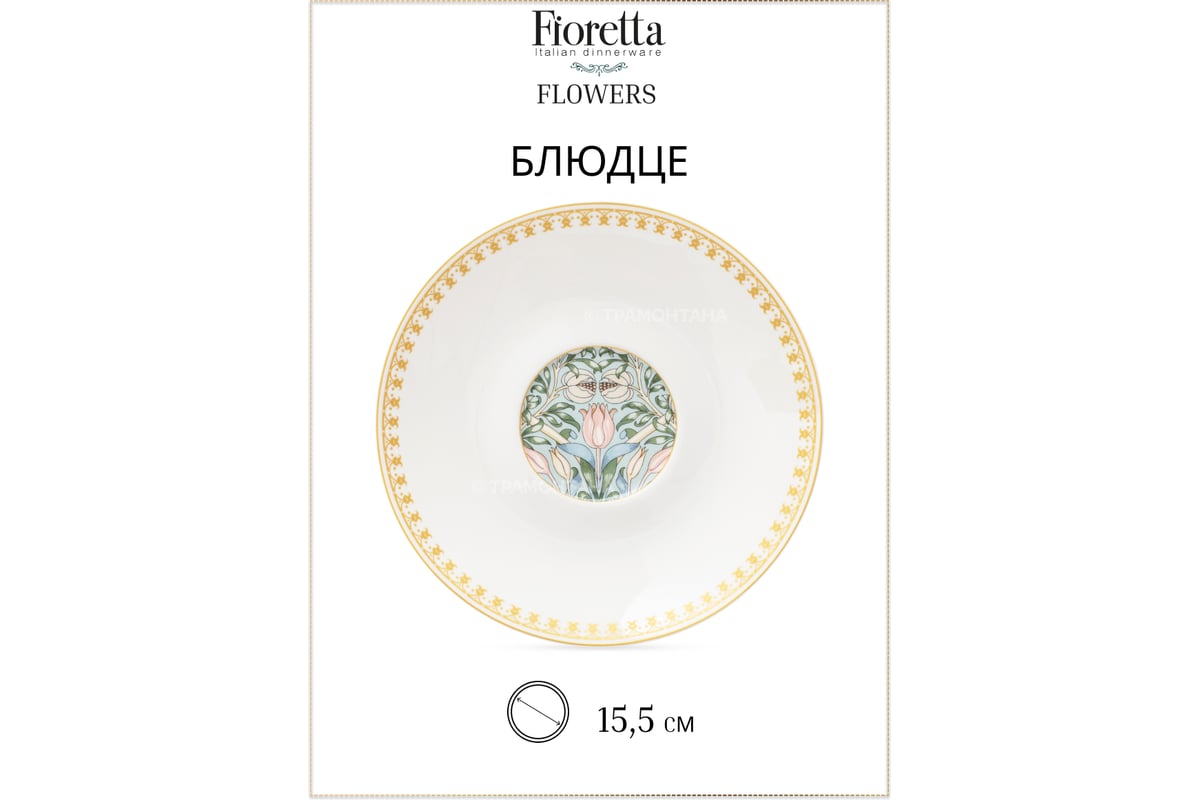The width and height of the screenshot is (1200, 800).
Task: Click the '15,5 см' size label
Action: [x=645, y=720]
